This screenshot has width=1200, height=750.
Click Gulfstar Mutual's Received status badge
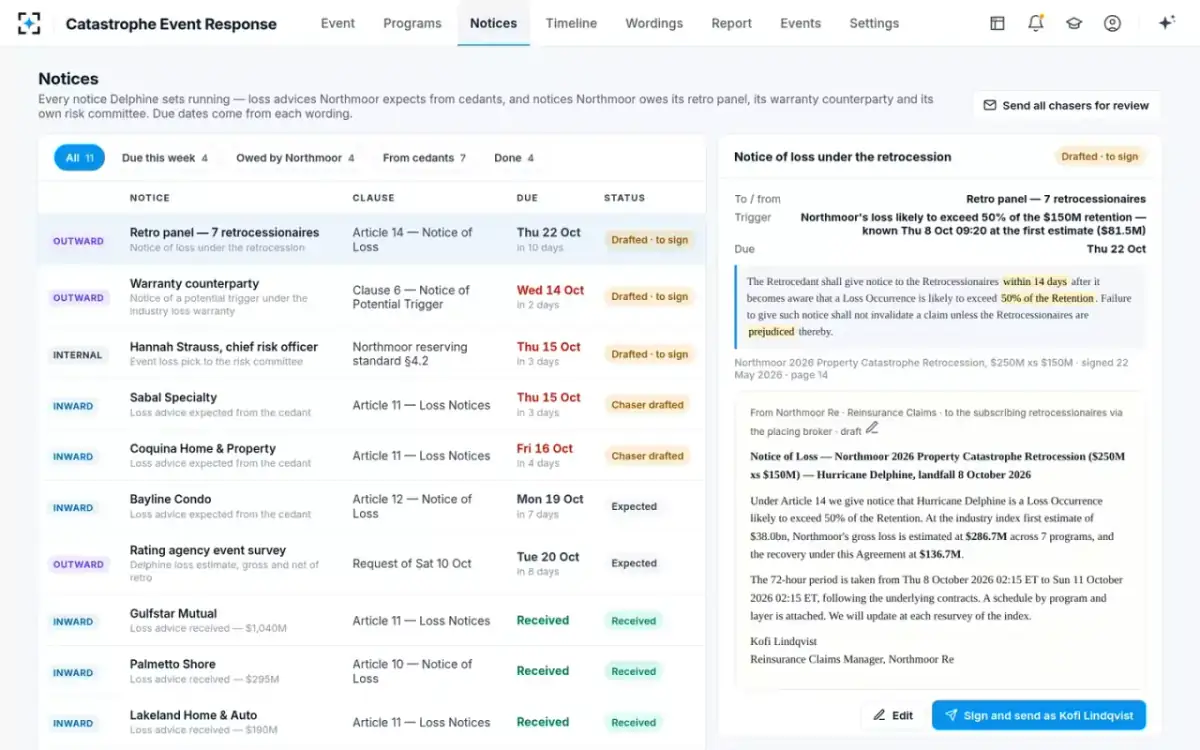point(634,621)
